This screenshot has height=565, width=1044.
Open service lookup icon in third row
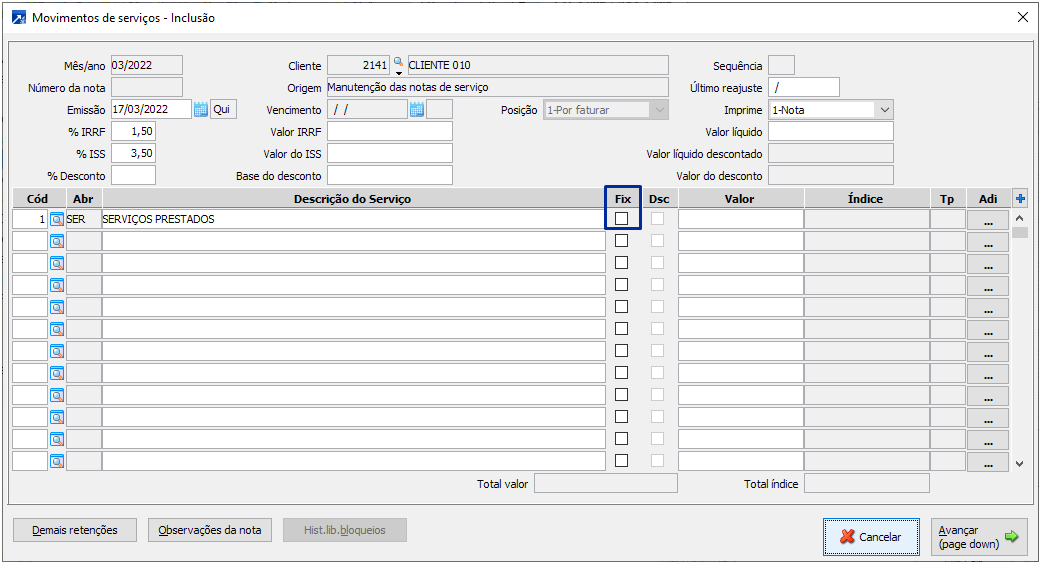click(57, 264)
